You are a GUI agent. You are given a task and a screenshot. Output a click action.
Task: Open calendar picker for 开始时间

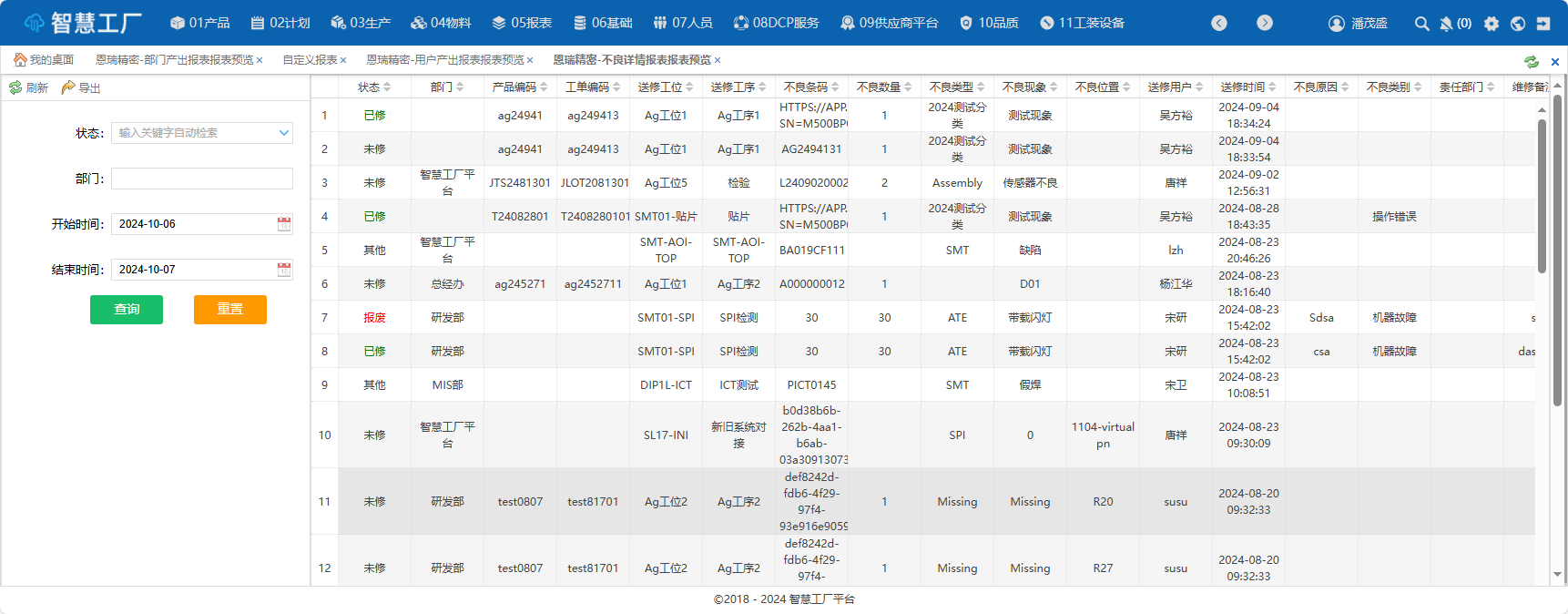tap(284, 224)
